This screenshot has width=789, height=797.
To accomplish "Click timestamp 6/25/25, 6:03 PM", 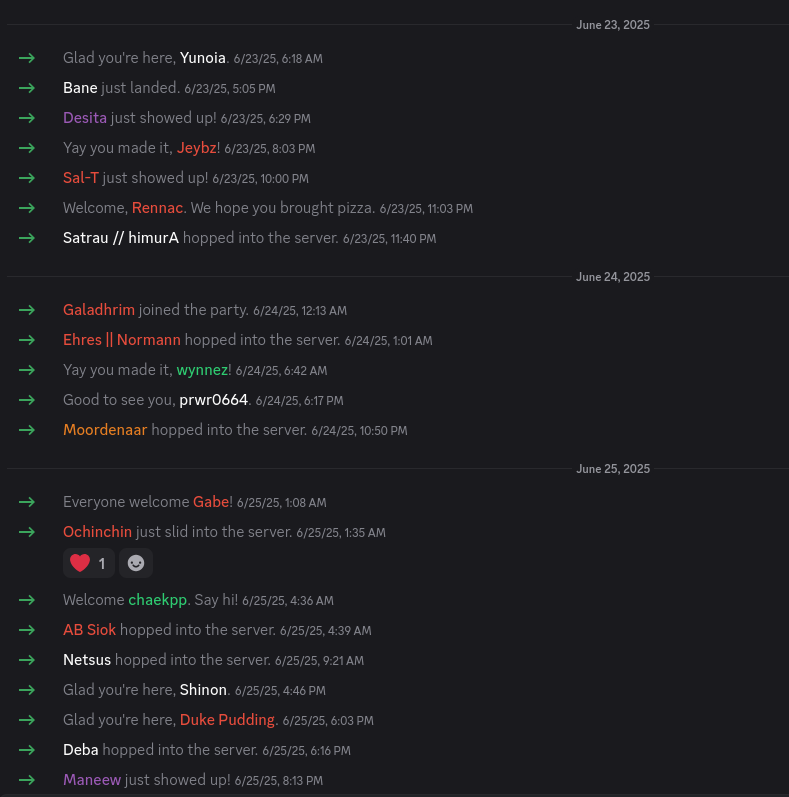I will tap(328, 721).
